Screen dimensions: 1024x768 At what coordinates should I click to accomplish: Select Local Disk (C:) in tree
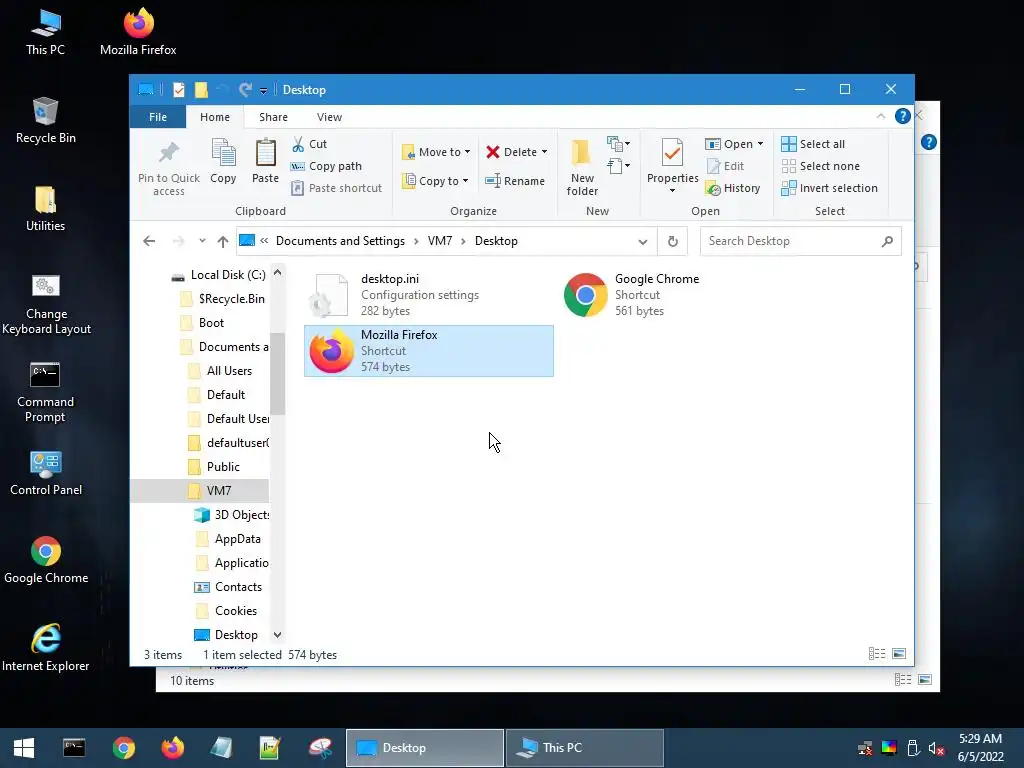[x=219, y=275]
